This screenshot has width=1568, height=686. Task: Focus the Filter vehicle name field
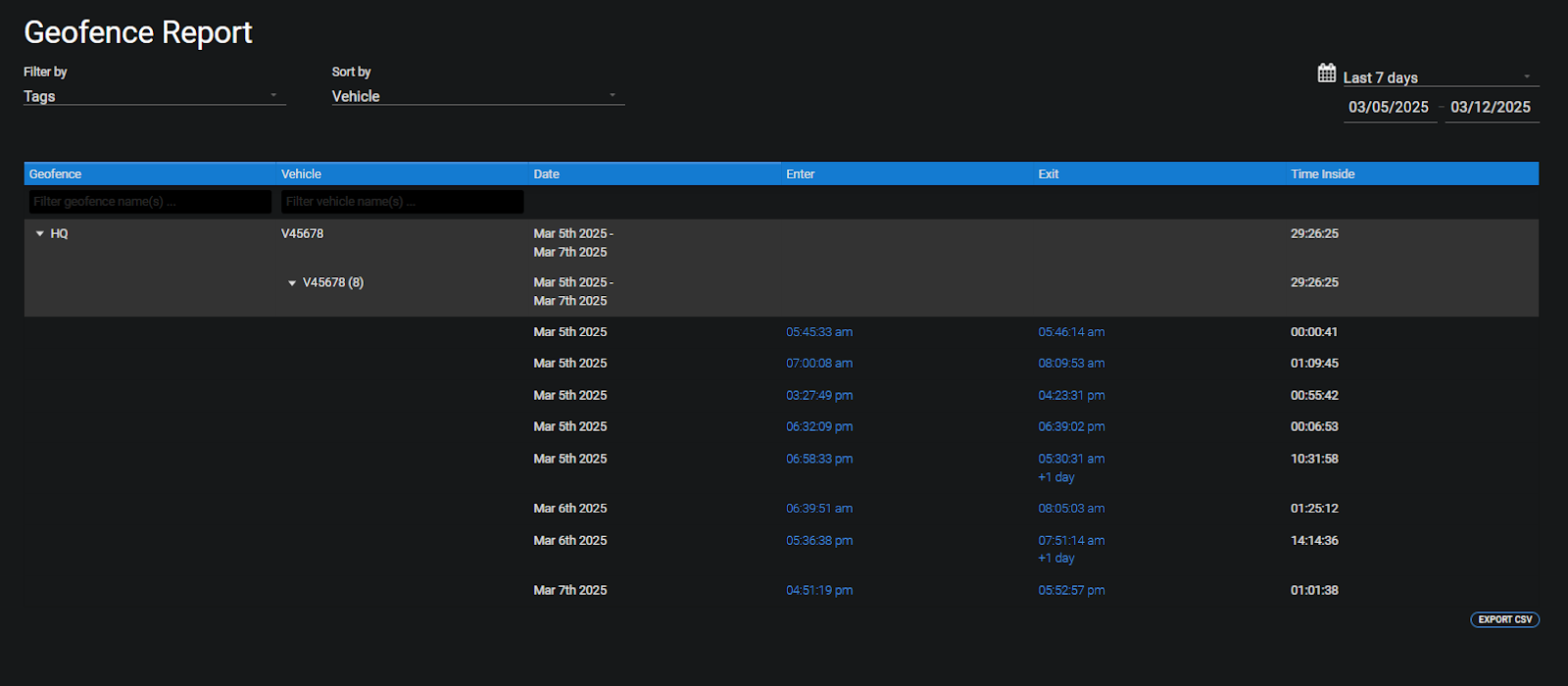click(x=402, y=202)
